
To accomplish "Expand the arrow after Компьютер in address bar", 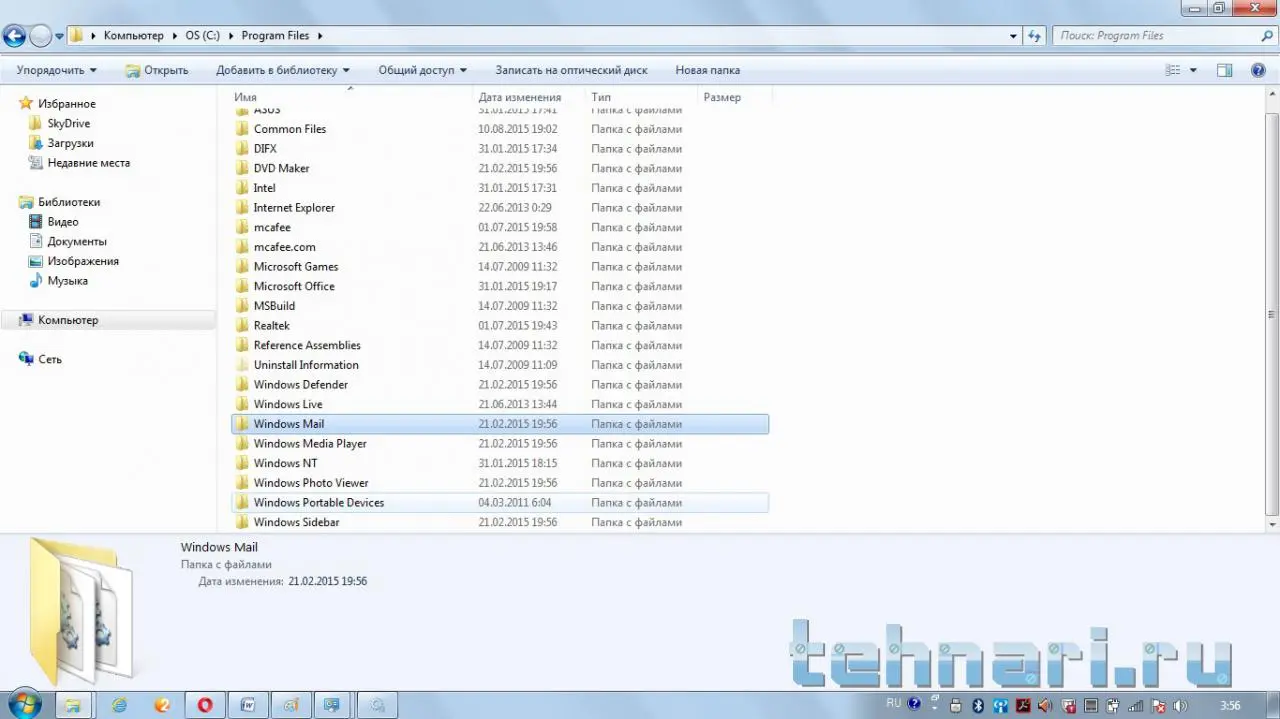I will (x=174, y=36).
